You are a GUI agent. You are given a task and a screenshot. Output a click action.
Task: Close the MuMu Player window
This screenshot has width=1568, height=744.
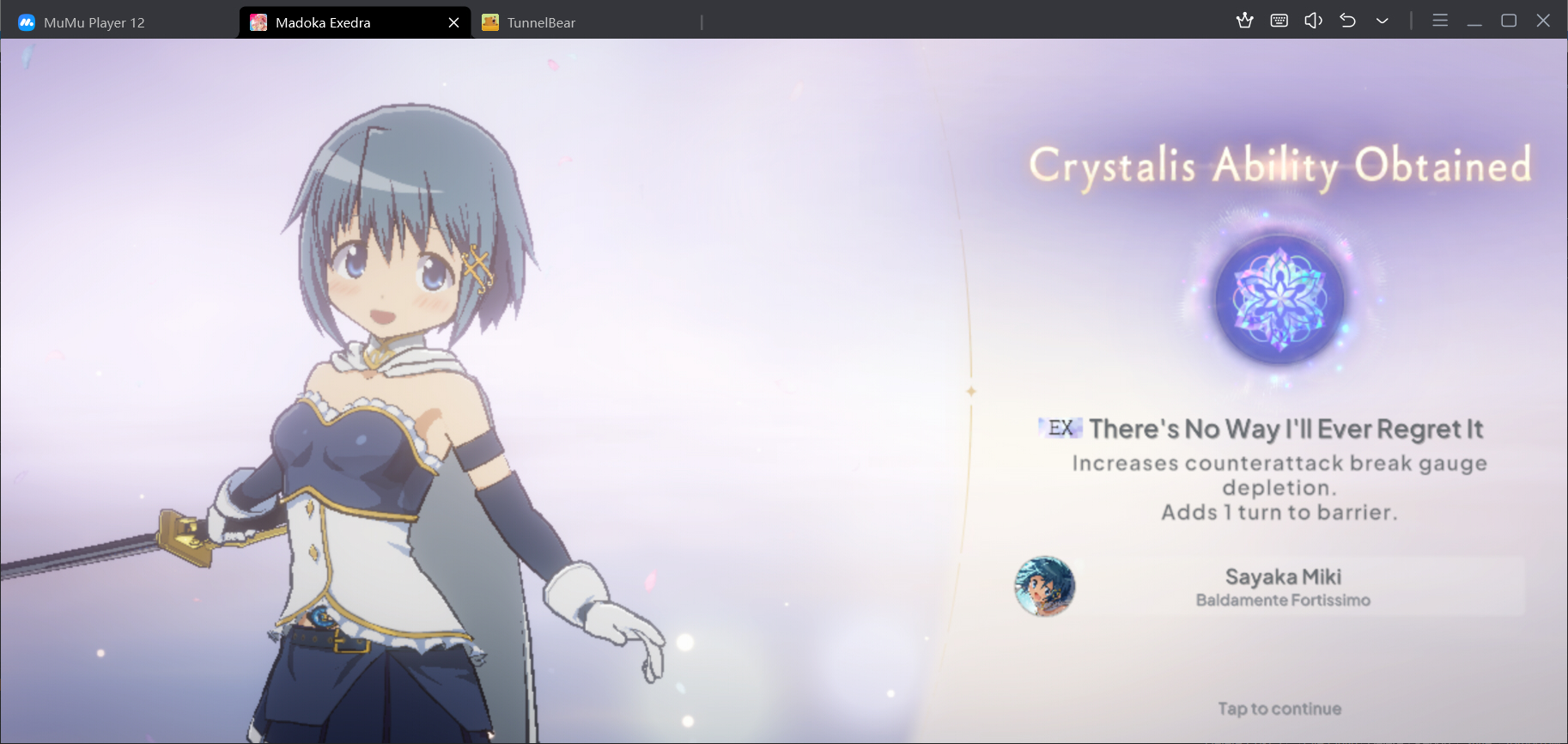click(1543, 21)
